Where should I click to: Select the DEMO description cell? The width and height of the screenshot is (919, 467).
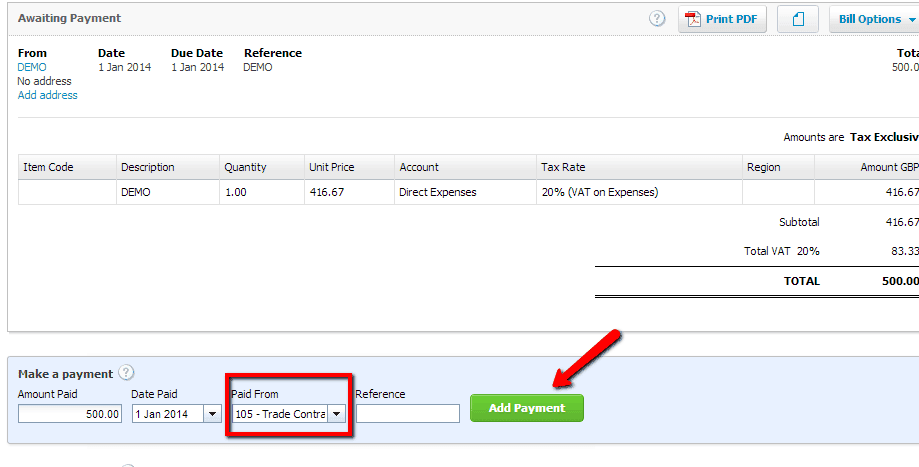point(168,192)
